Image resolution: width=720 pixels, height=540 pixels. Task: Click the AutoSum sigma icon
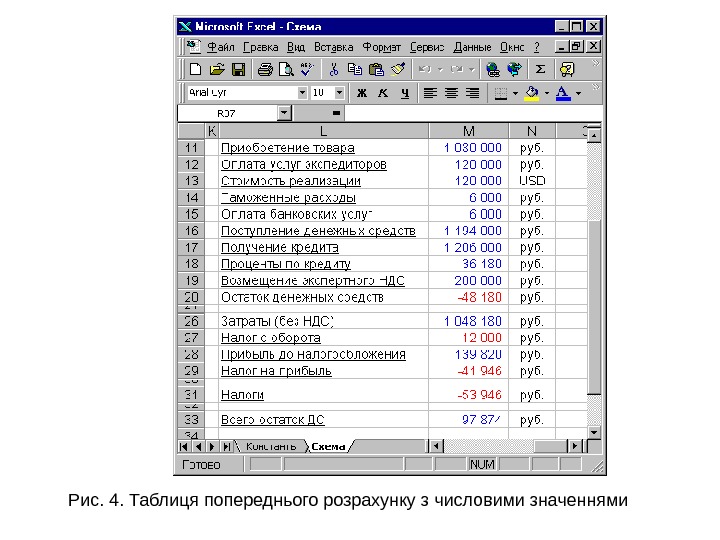pos(540,69)
